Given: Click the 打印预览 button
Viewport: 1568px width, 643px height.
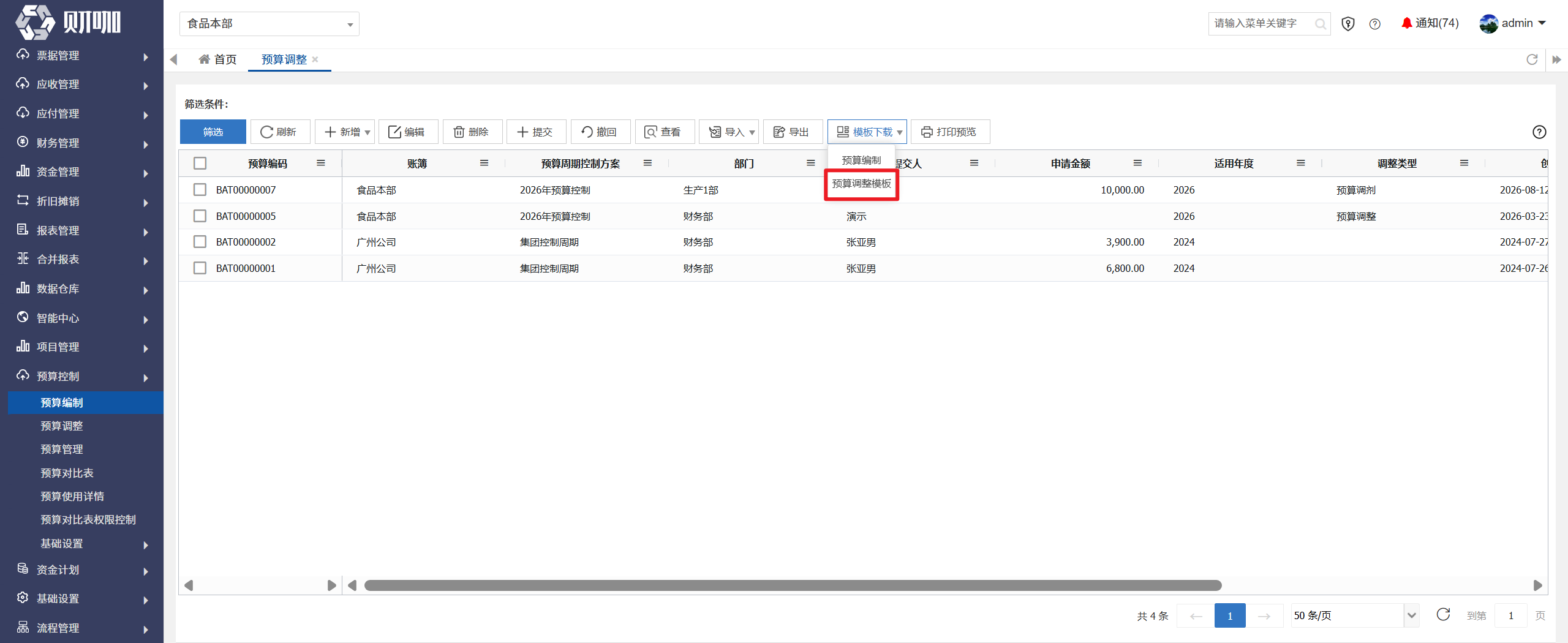Looking at the screenshot, I should [x=949, y=132].
